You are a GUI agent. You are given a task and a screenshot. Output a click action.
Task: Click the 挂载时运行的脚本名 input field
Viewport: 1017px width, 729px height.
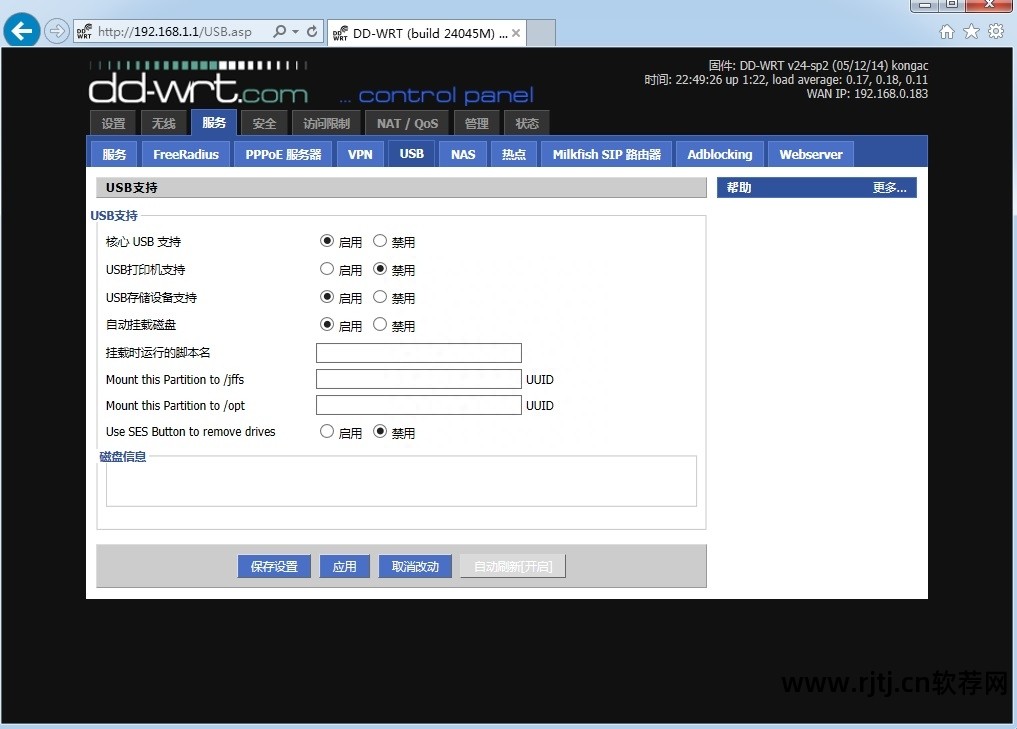[418, 353]
